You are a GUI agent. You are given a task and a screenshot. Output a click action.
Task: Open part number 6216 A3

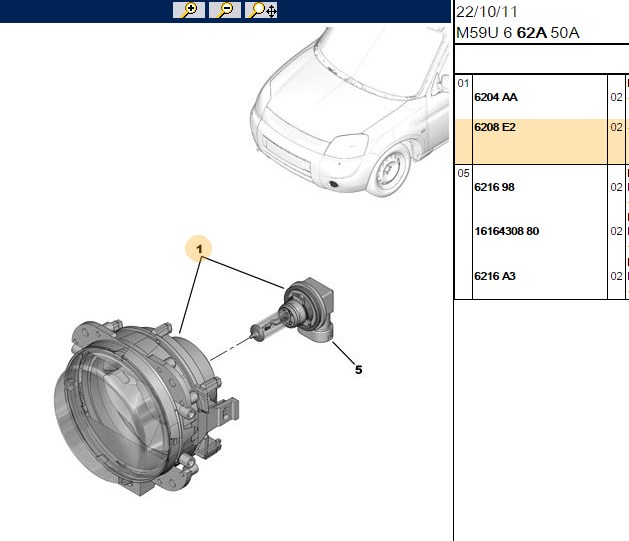coord(495,276)
